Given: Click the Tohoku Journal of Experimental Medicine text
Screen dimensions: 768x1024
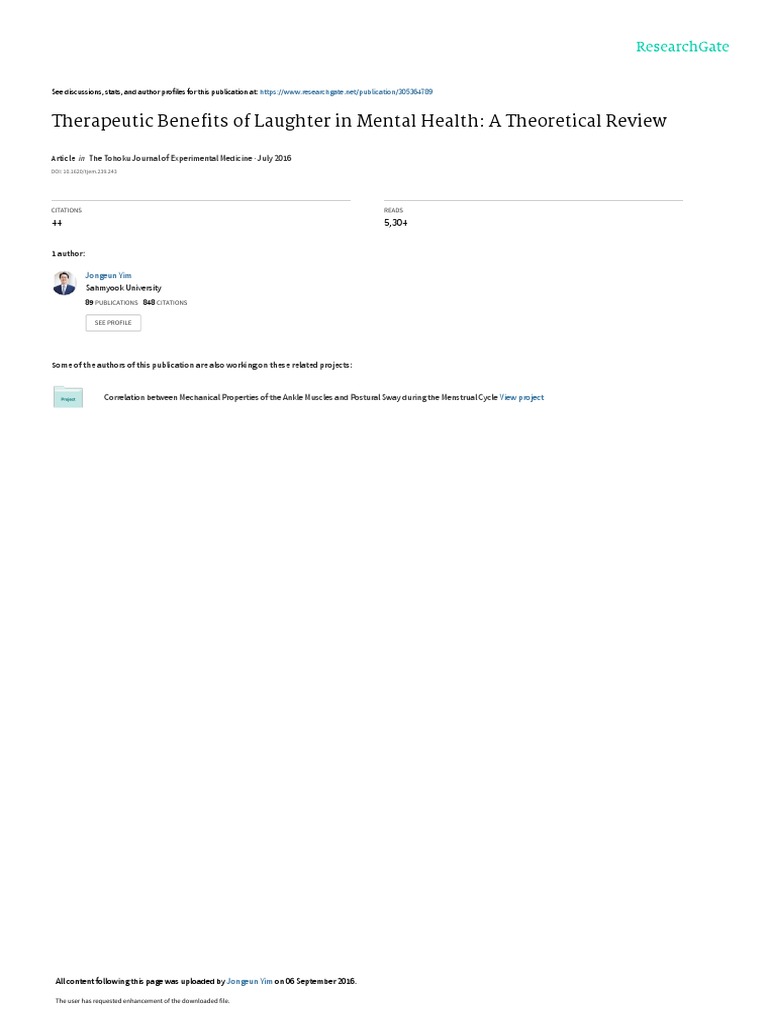Looking at the screenshot, I should pos(170,158).
